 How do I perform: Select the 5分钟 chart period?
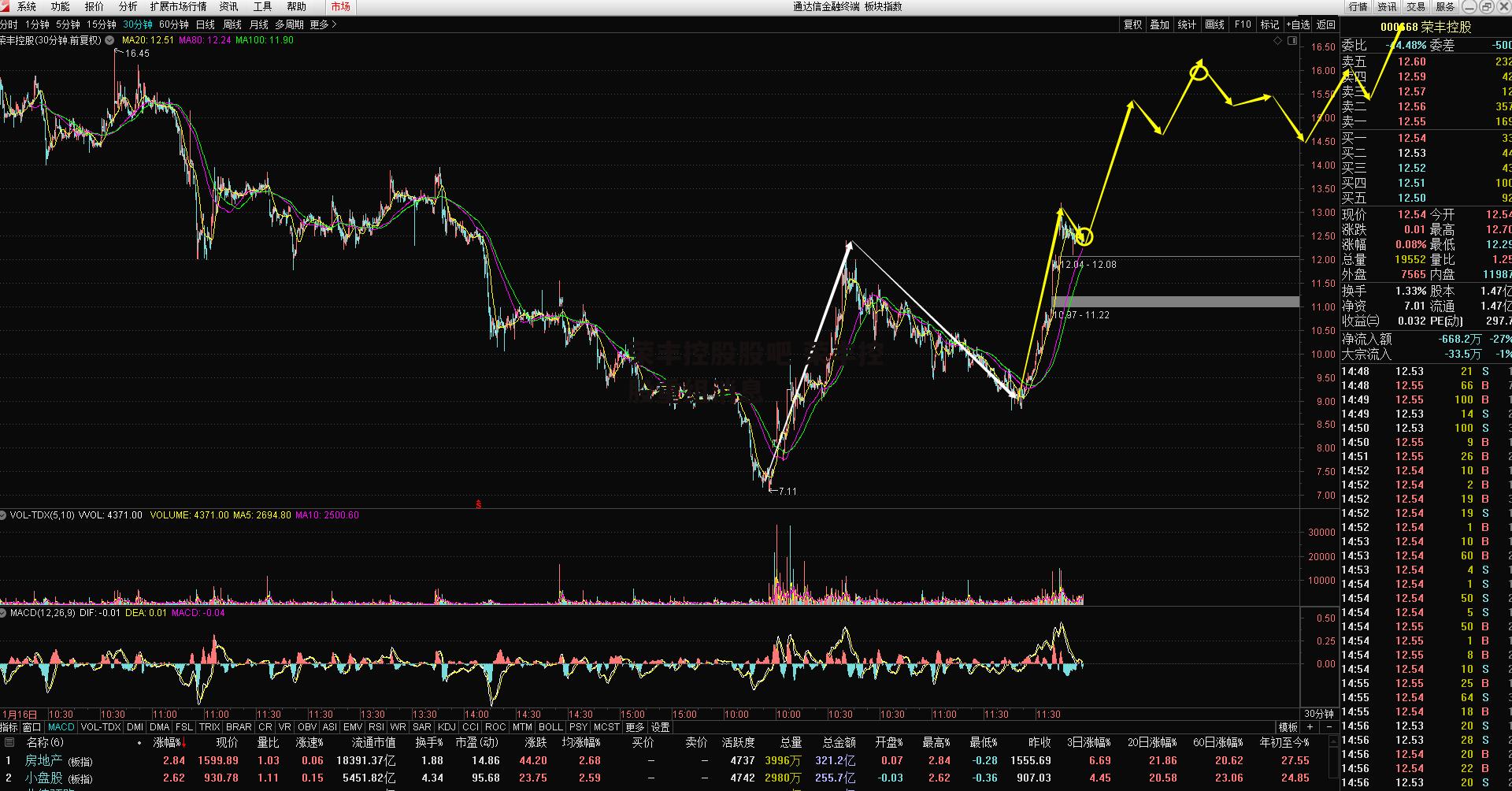[x=69, y=24]
